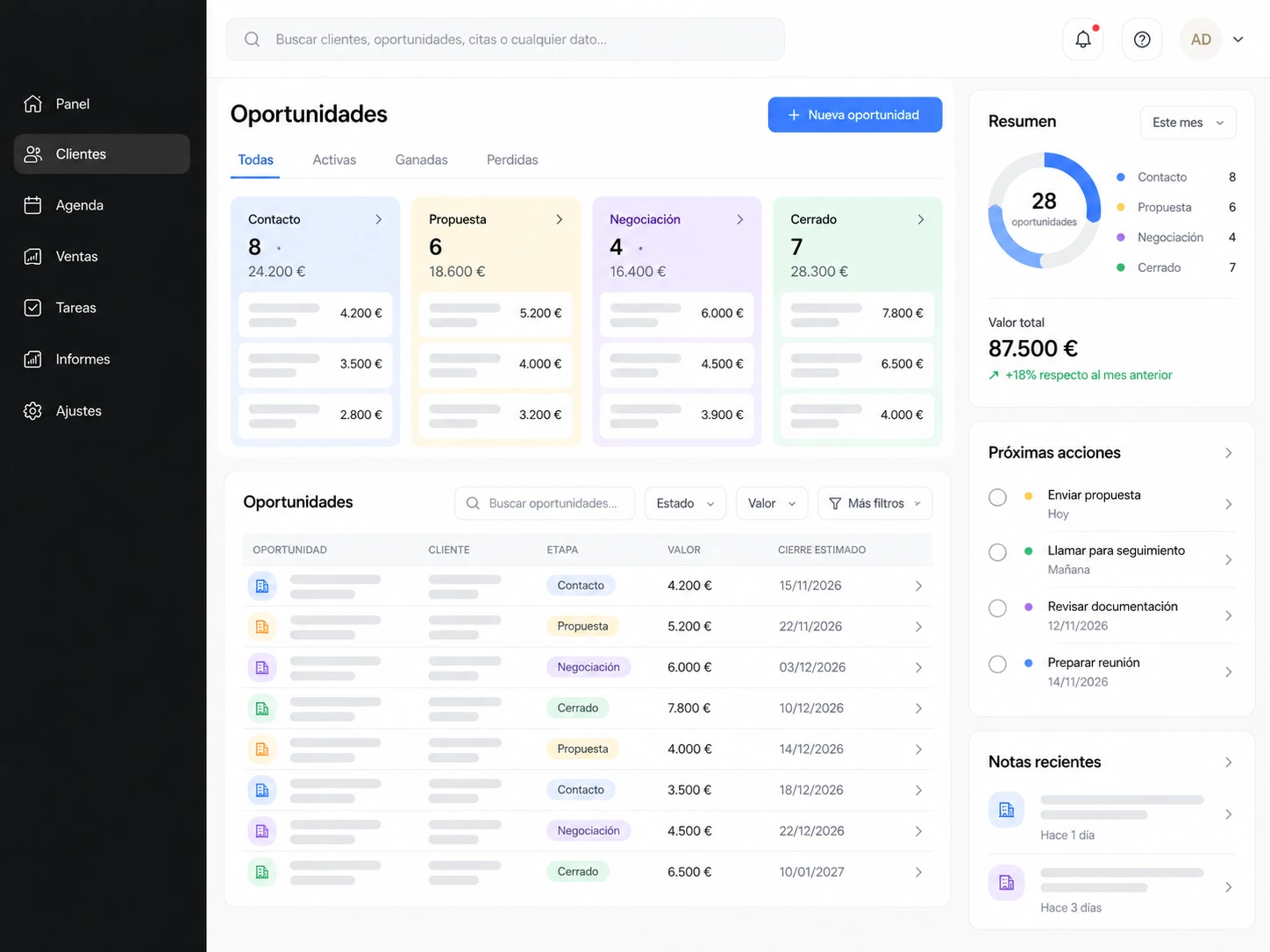Expand the Contacto stage card chevron
1270x952 pixels.
point(379,219)
